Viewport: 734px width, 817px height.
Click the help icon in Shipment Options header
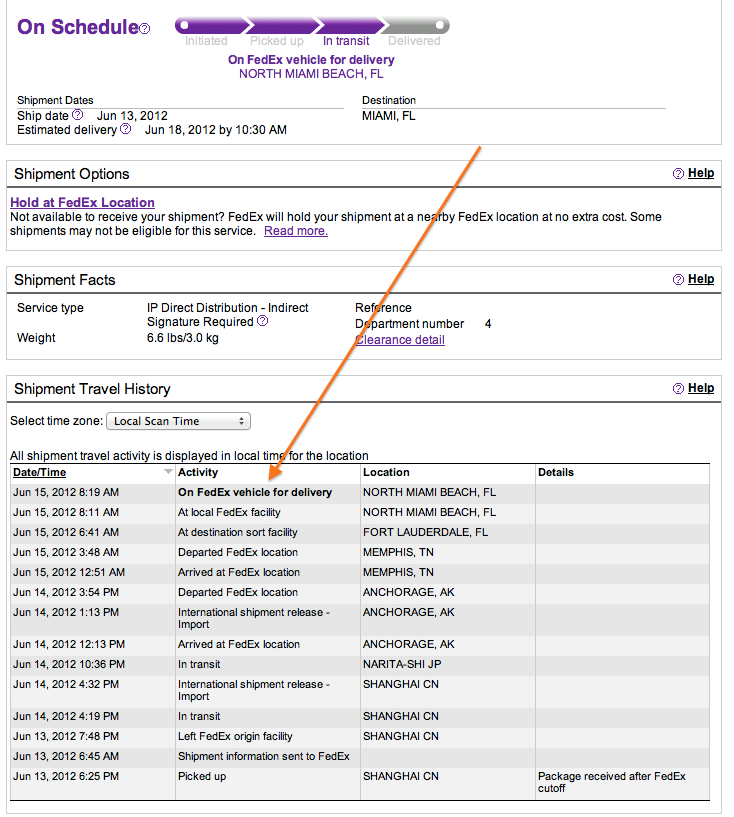click(x=678, y=174)
